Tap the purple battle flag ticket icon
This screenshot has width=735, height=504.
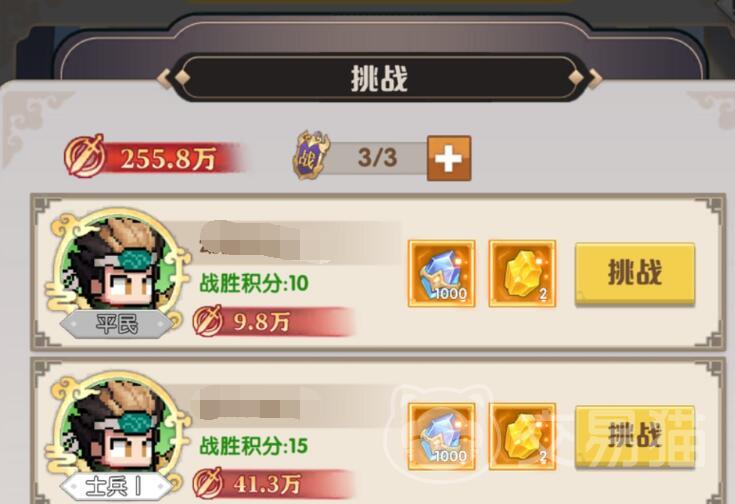(312, 155)
